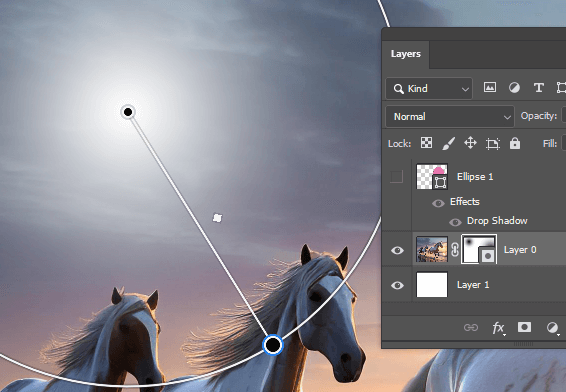Image resolution: width=566 pixels, height=392 pixels.
Task: Click the pixel layer filter icon
Action: click(489, 88)
